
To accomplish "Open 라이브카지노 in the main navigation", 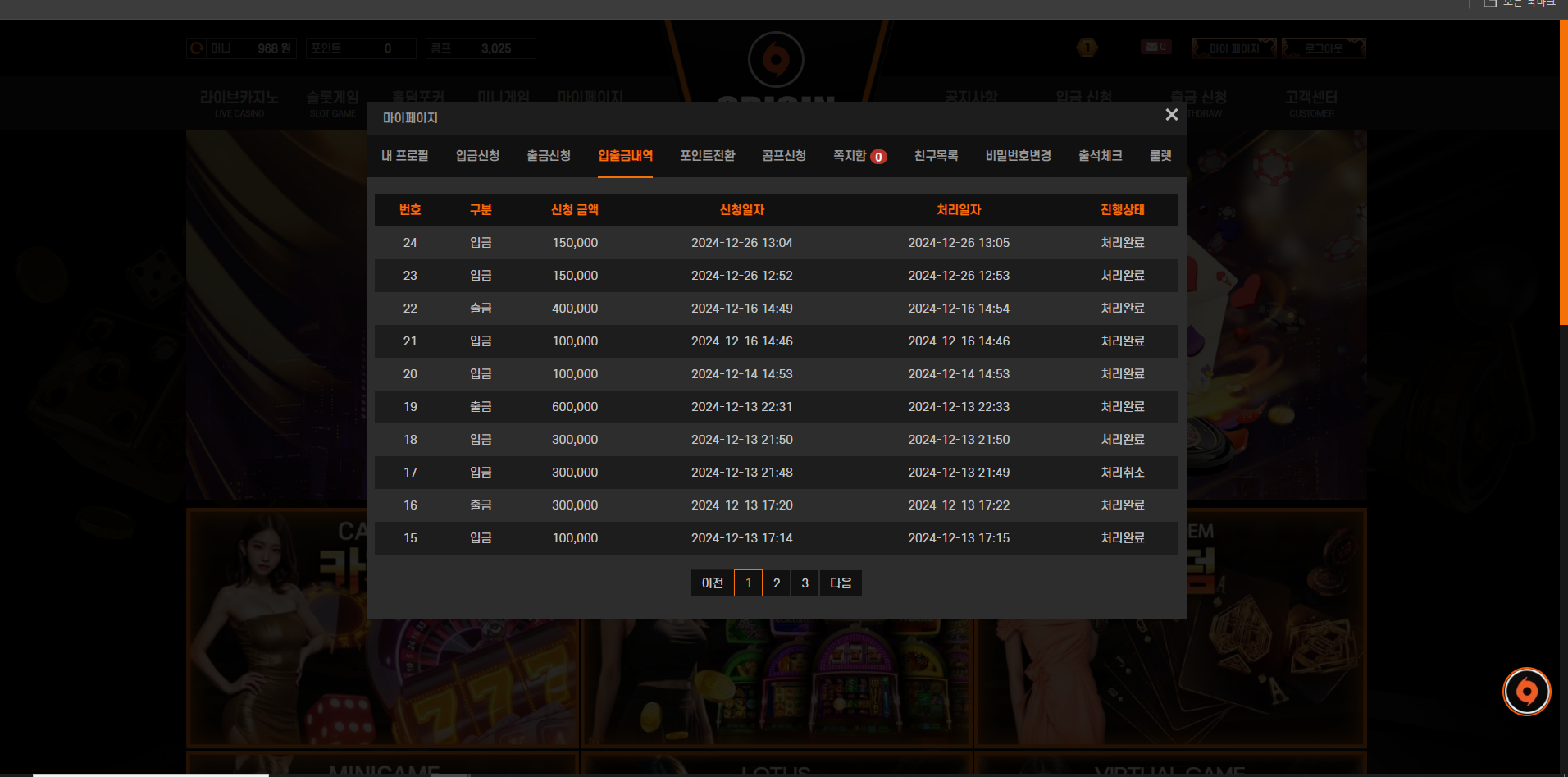I will (239, 102).
